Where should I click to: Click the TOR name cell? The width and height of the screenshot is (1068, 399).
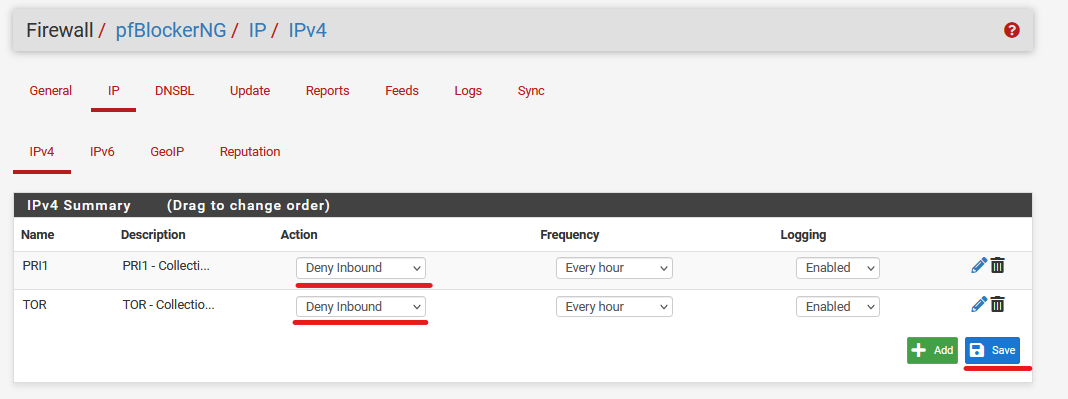pos(35,304)
